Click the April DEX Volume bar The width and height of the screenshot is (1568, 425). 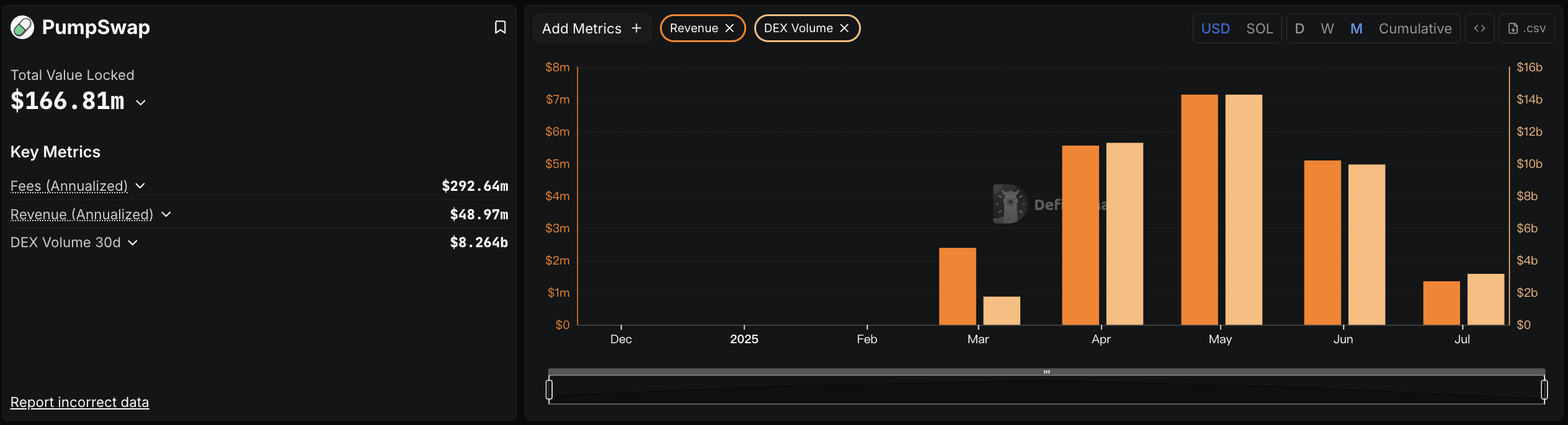coord(1125,234)
